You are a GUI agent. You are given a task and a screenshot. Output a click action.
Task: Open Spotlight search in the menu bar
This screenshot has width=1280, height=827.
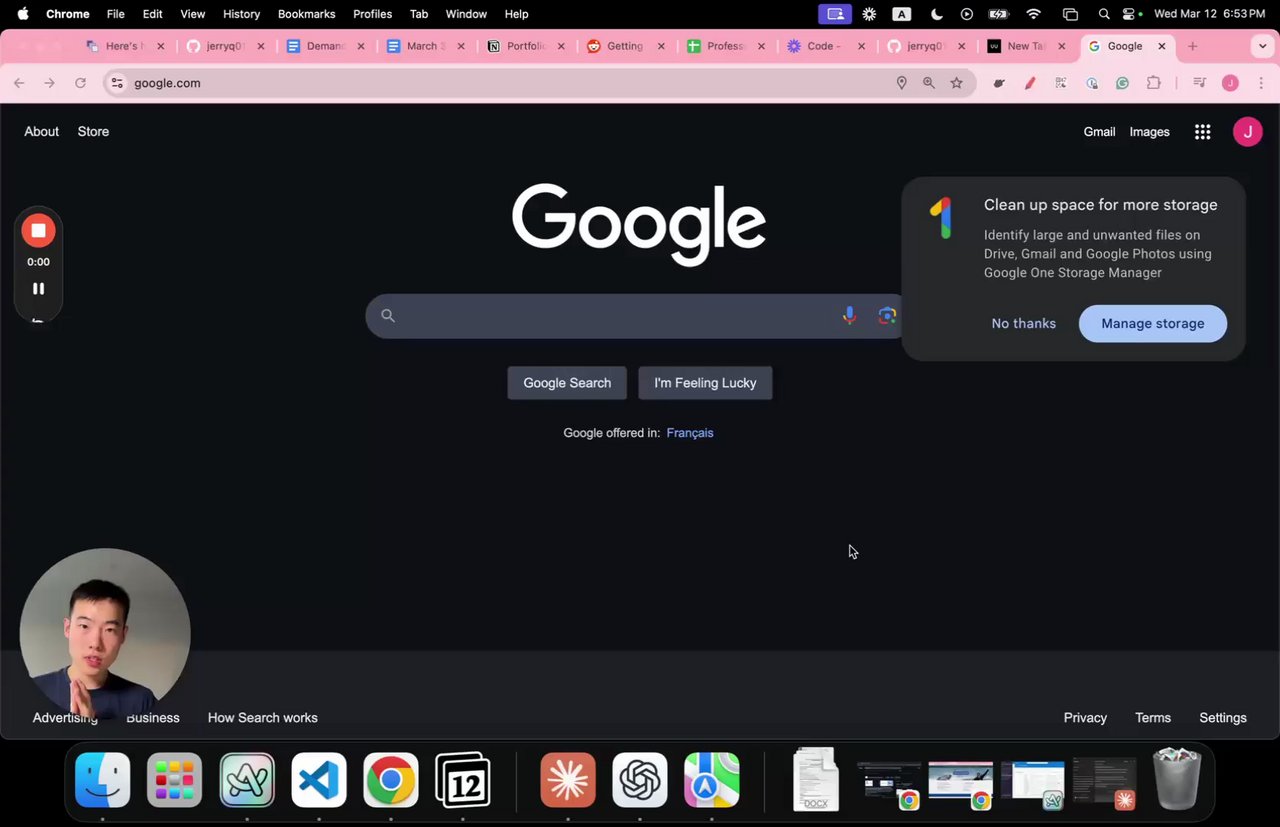tap(1104, 14)
